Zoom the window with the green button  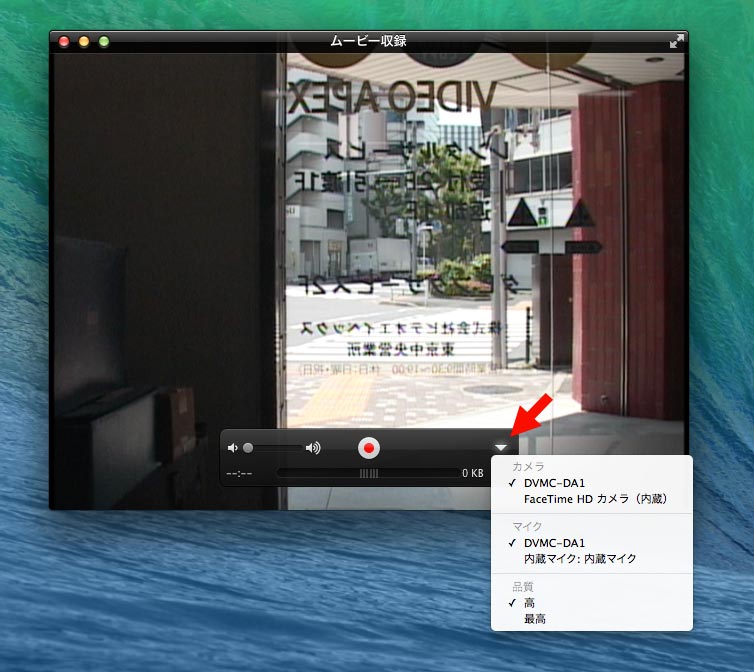(104, 41)
